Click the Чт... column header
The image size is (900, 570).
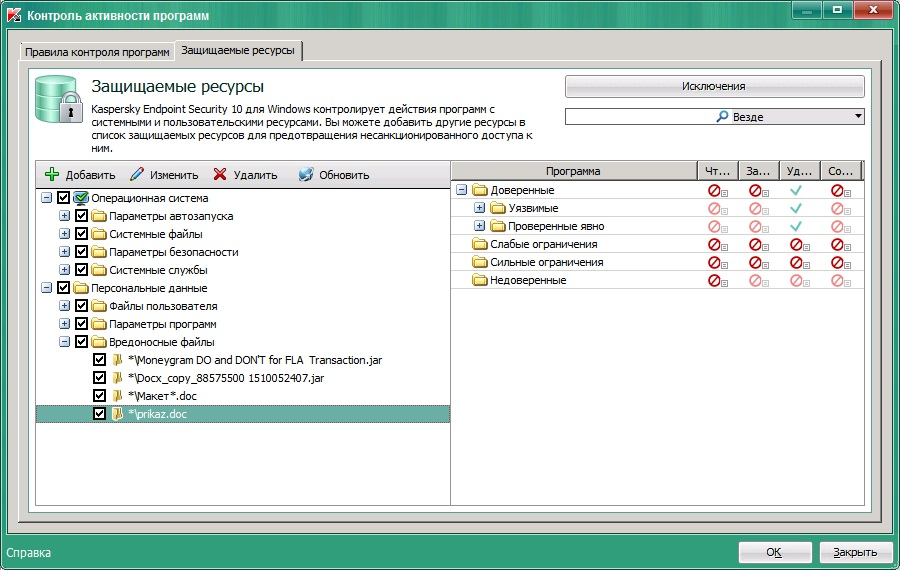717,171
